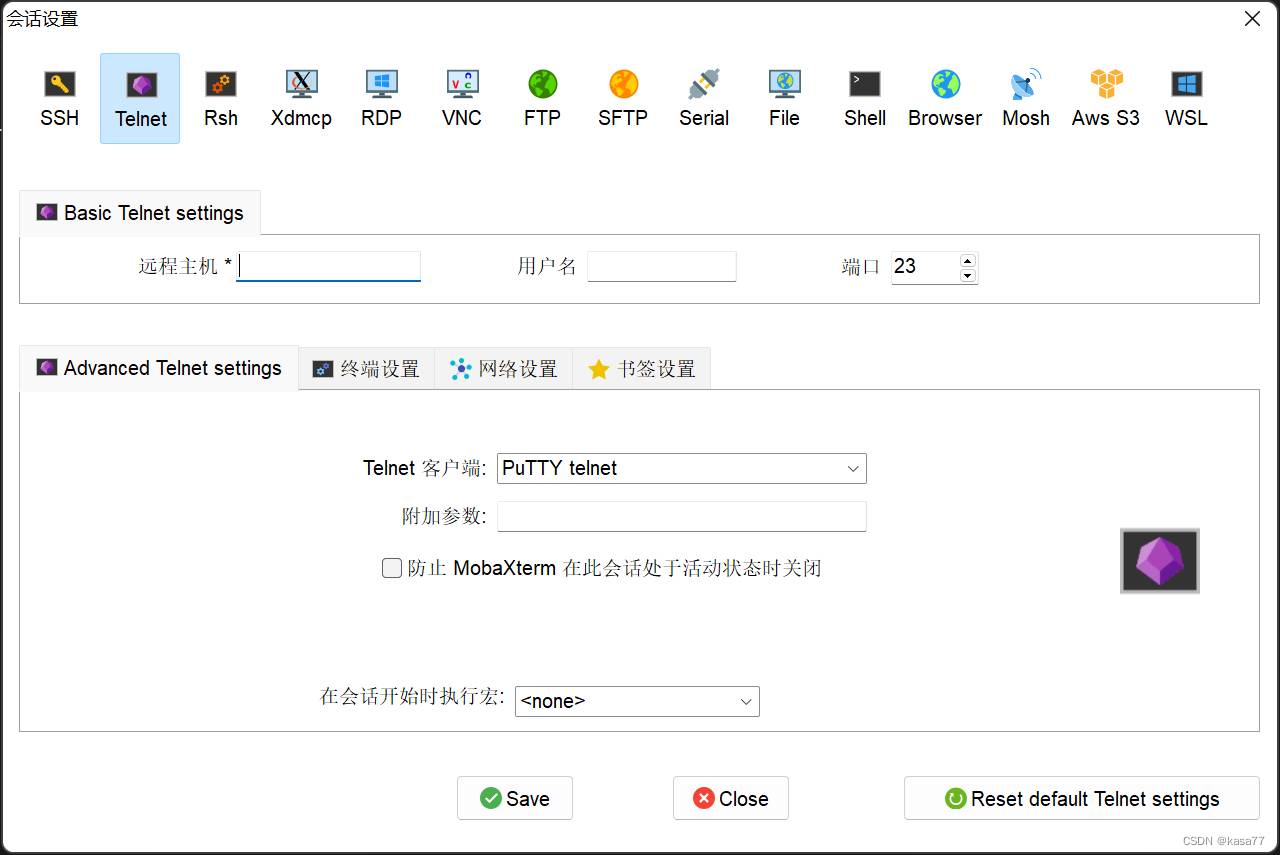Toggle 防止 MobaXterm 关闭 checkbox
1280x855 pixels.
pyautogui.click(x=392, y=568)
